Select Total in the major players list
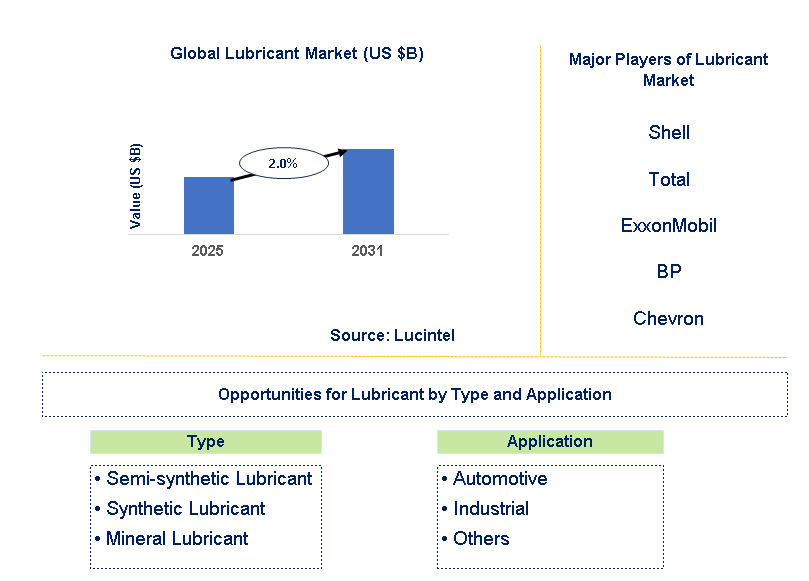The height and width of the screenshot is (581, 809). [669, 180]
